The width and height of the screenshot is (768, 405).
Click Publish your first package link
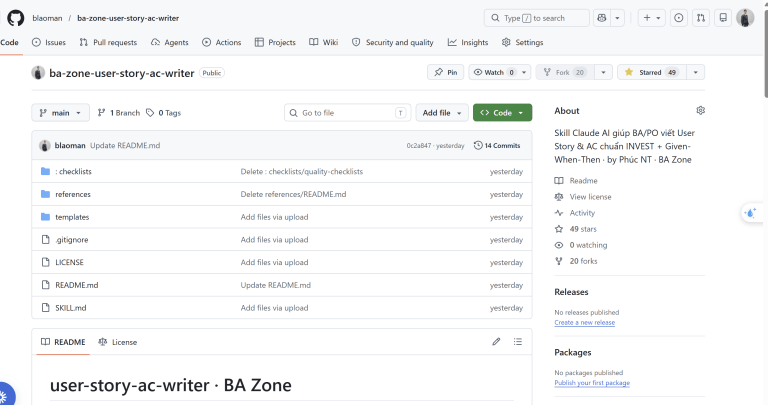pyautogui.click(x=592, y=383)
